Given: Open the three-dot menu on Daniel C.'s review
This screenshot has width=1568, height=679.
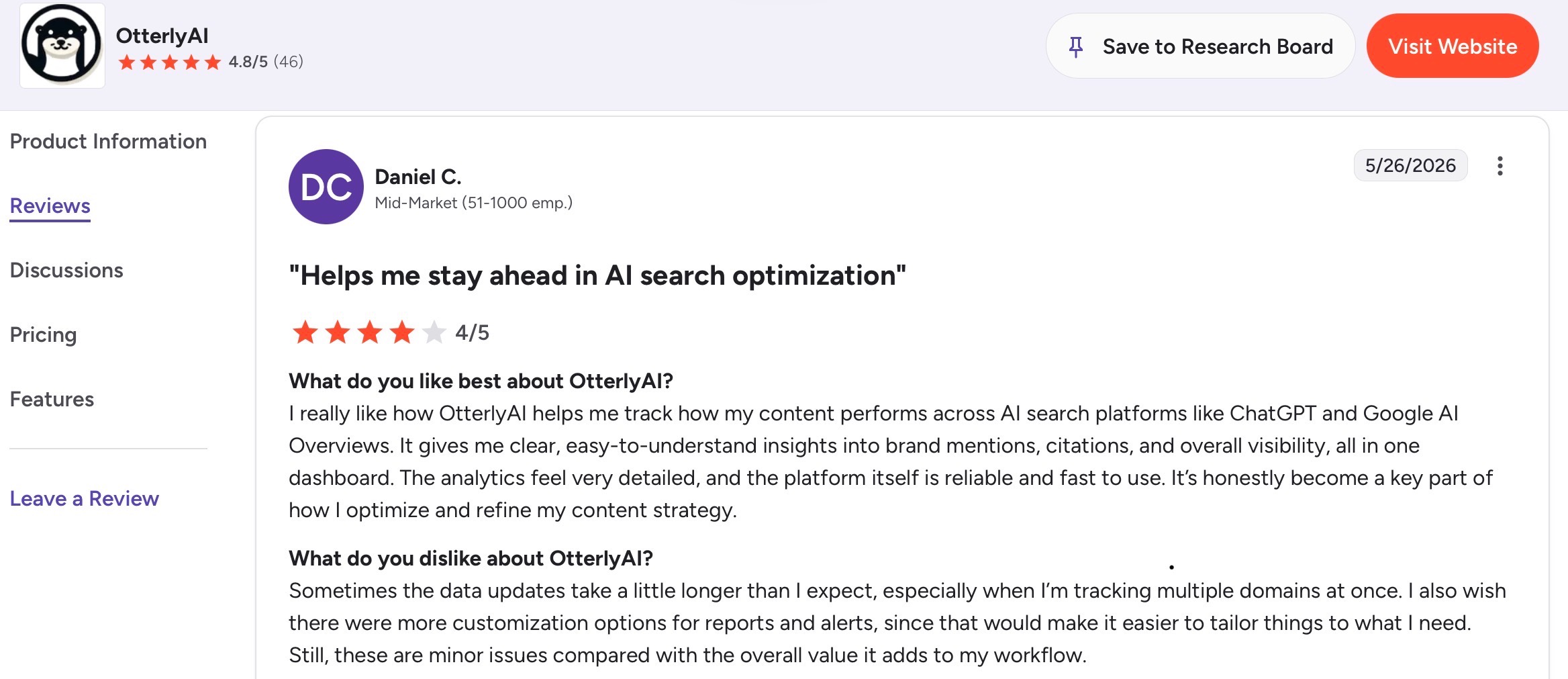Looking at the screenshot, I should click(x=1500, y=166).
